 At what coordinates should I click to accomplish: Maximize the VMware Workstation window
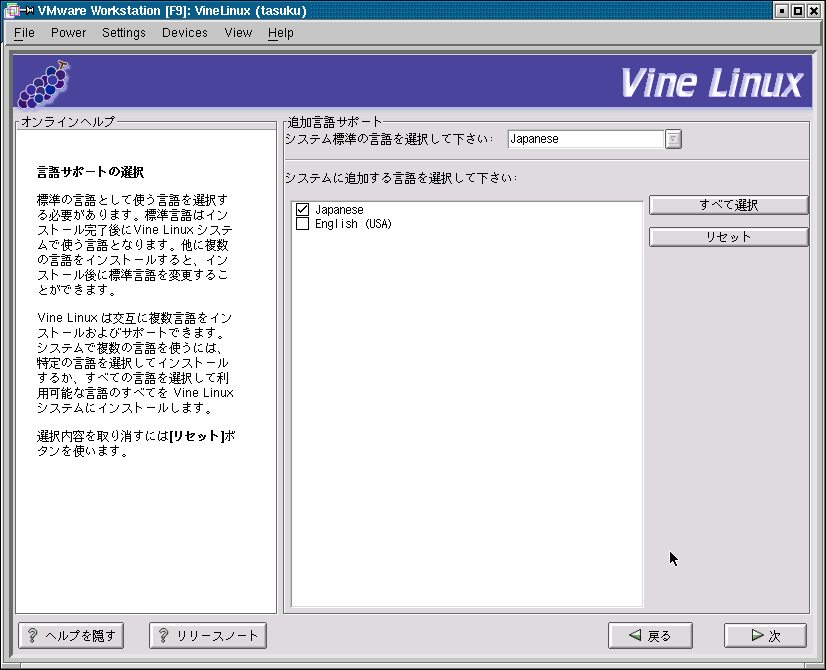(x=798, y=11)
